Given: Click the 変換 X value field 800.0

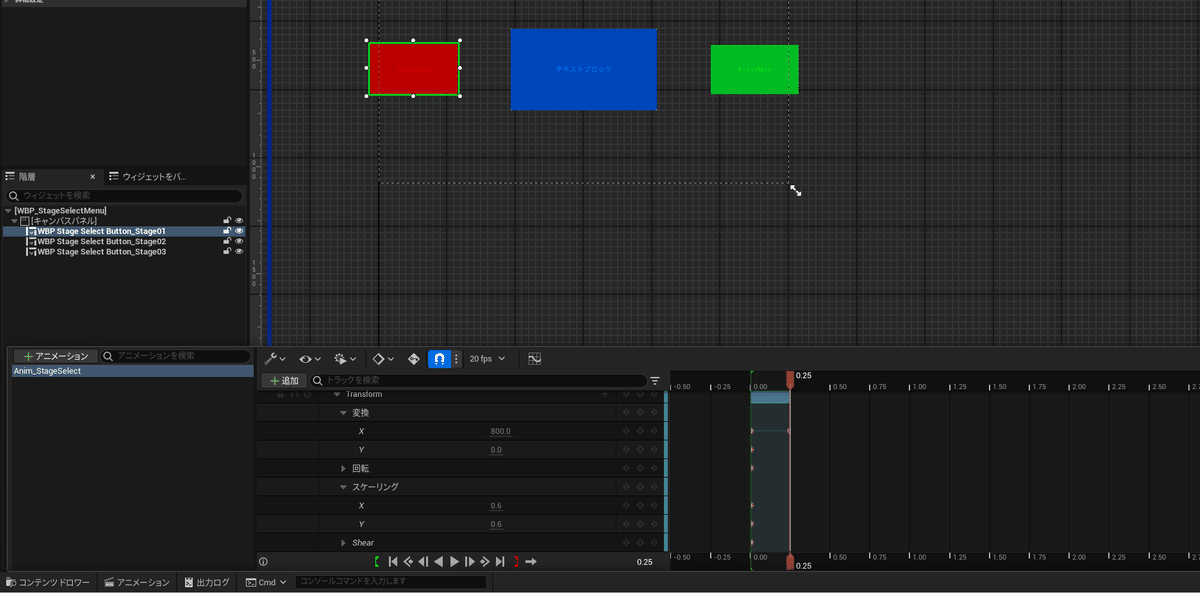Looking at the screenshot, I should pyautogui.click(x=500, y=432).
